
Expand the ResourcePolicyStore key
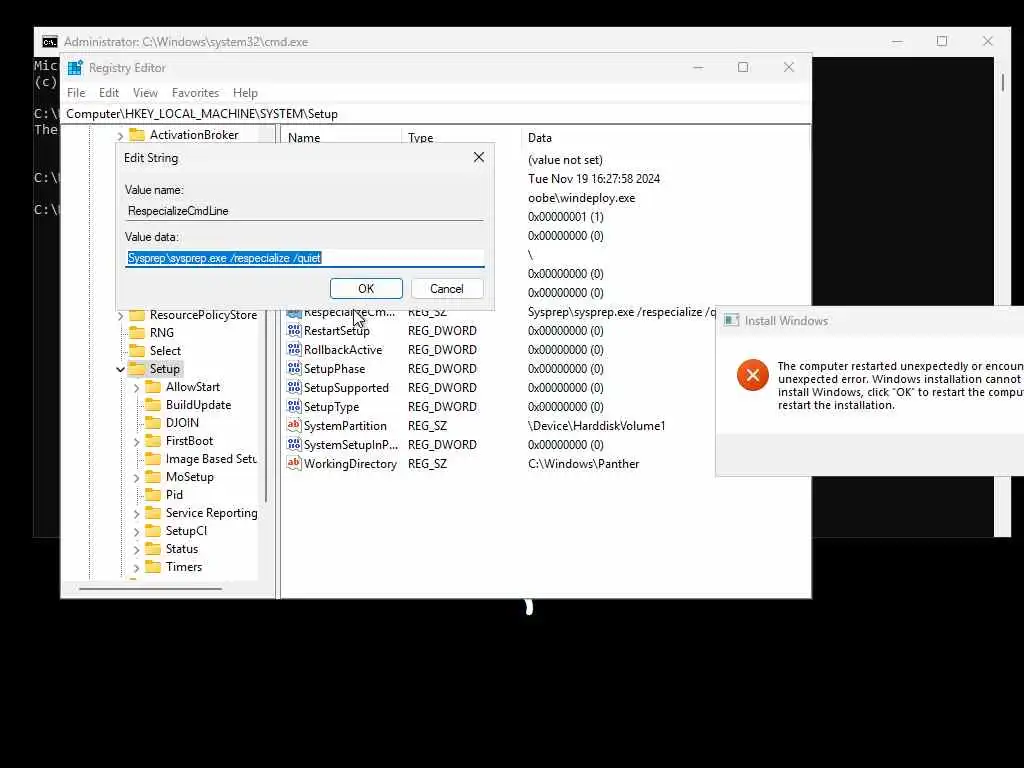point(120,315)
